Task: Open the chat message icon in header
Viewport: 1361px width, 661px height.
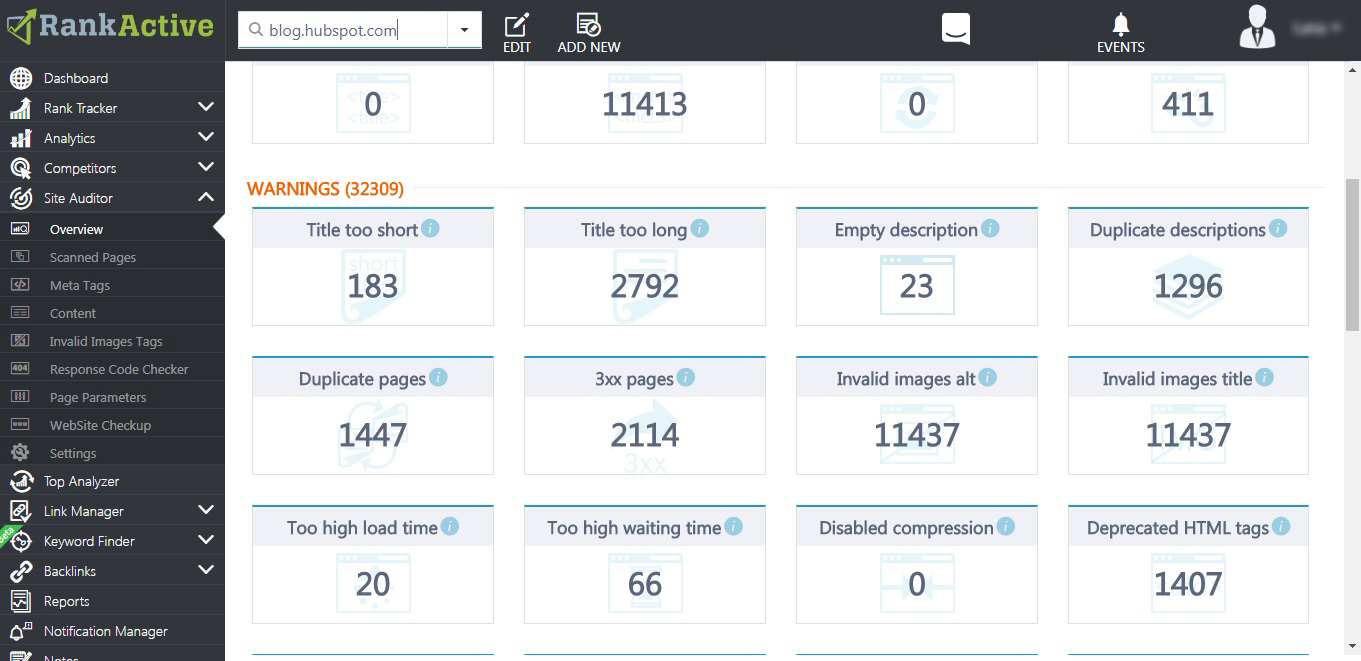Action: point(956,29)
